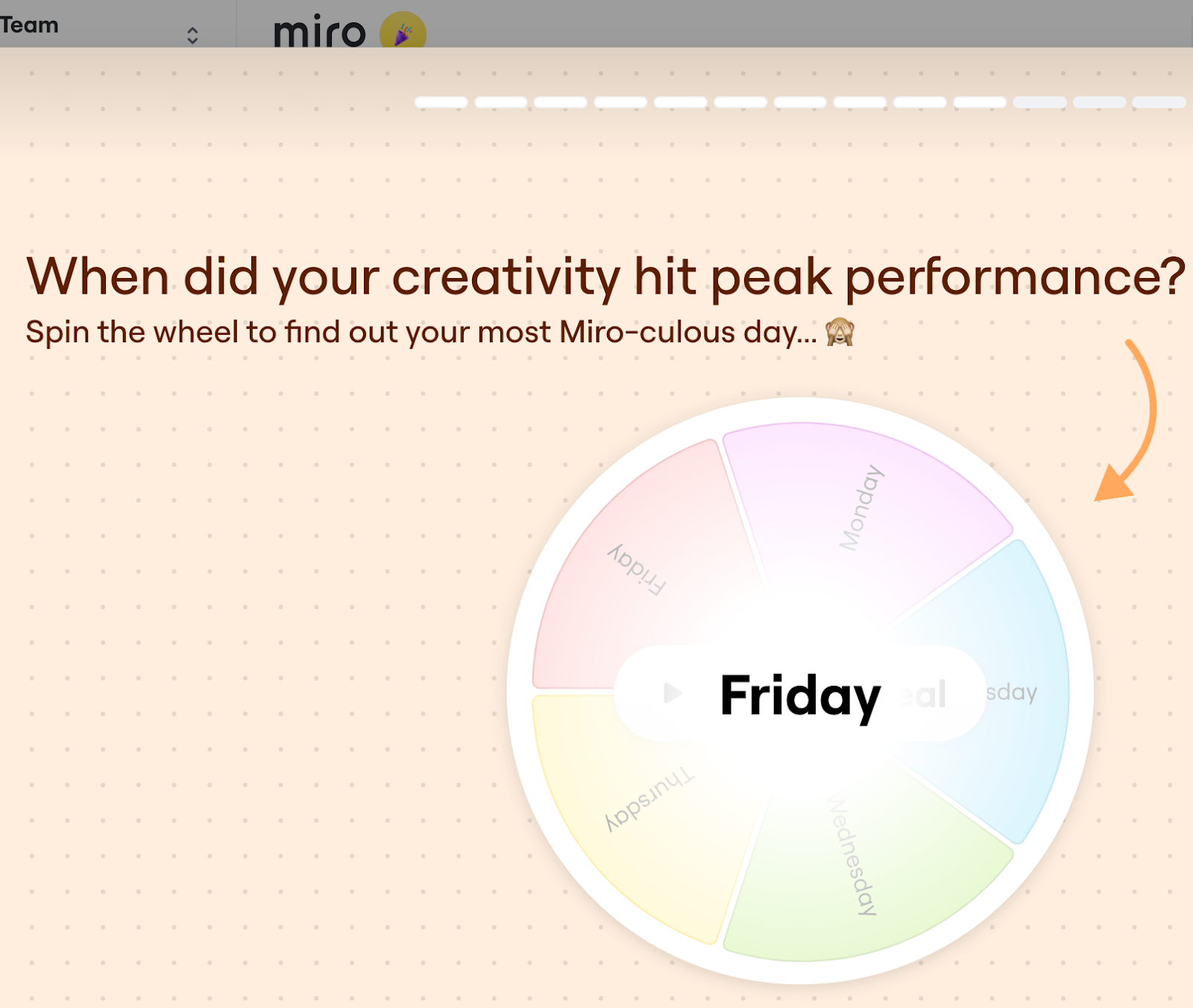Click the Spin the wheel subtitle text

[421, 333]
